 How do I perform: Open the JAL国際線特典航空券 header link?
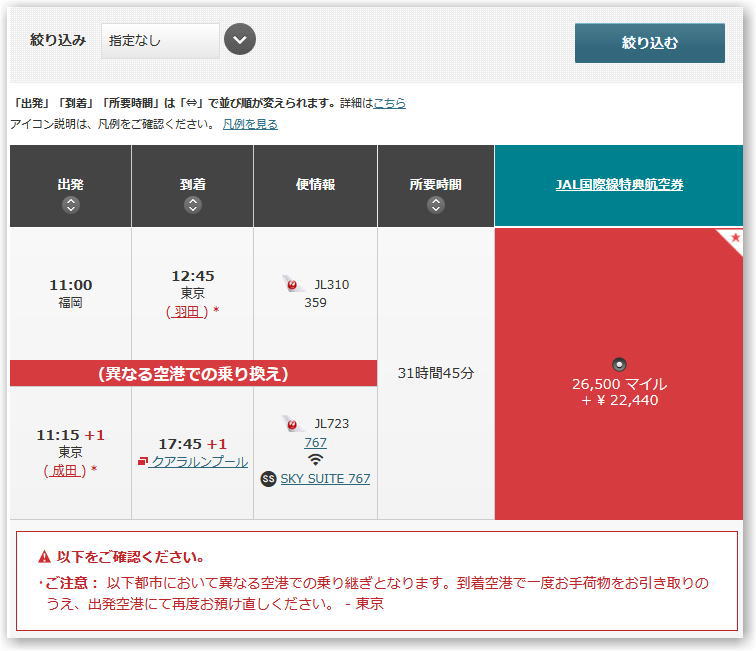(x=620, y=185)
